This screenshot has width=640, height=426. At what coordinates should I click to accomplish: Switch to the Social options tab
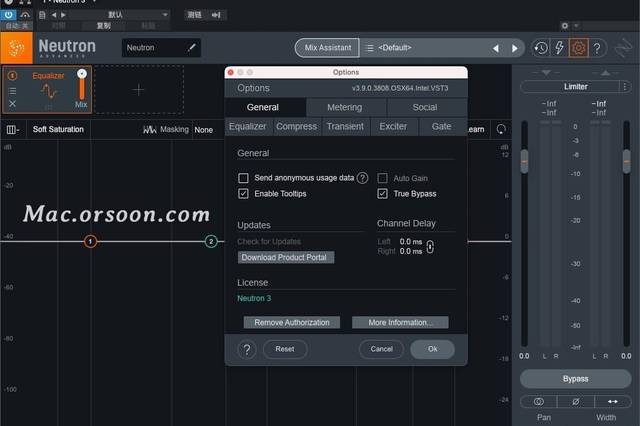425,107
